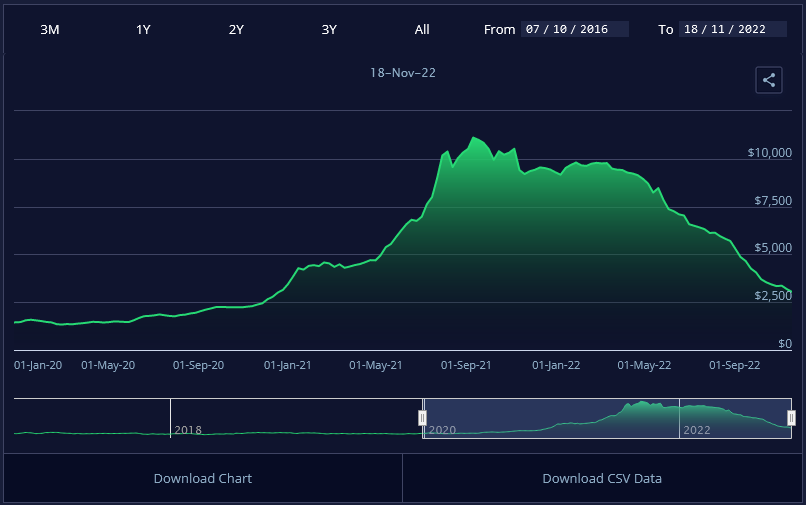
Task: Click the 2018 marker in the navigator
Action: click(188, 430)
